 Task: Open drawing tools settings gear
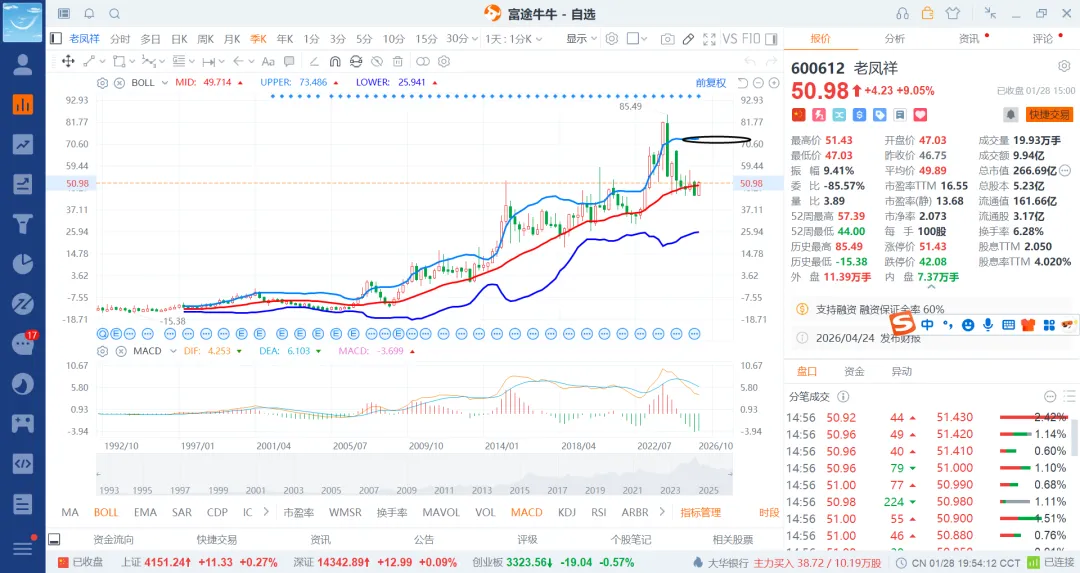tap(444, 61)
